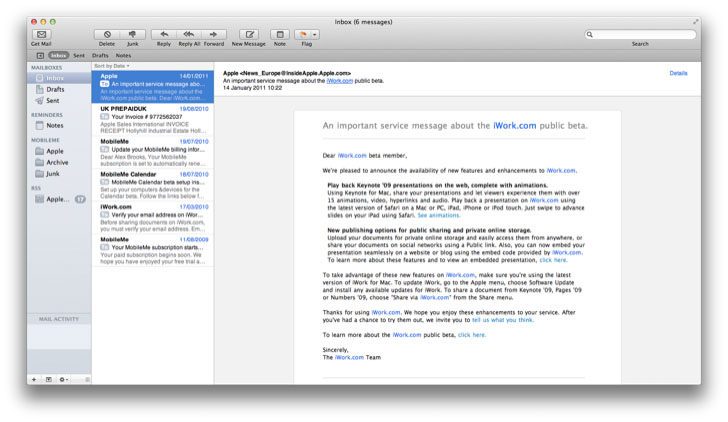728x422 pixels.
Task: Click the icon beside Your Invoice subject
Action: (x=104, y=117)
